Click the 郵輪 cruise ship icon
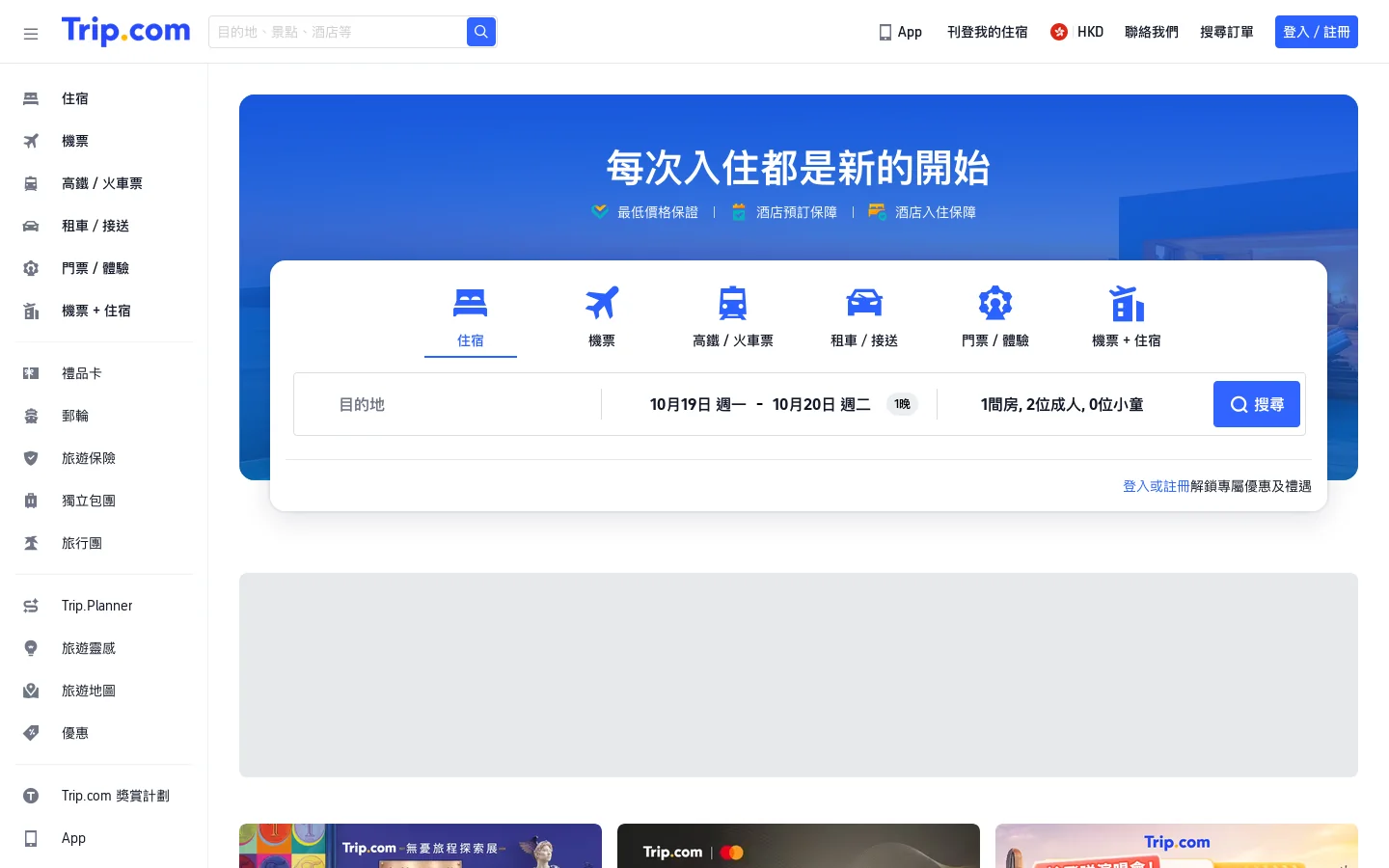The width and height of the screenshot is (1389, 868). (x=31, y=416)
